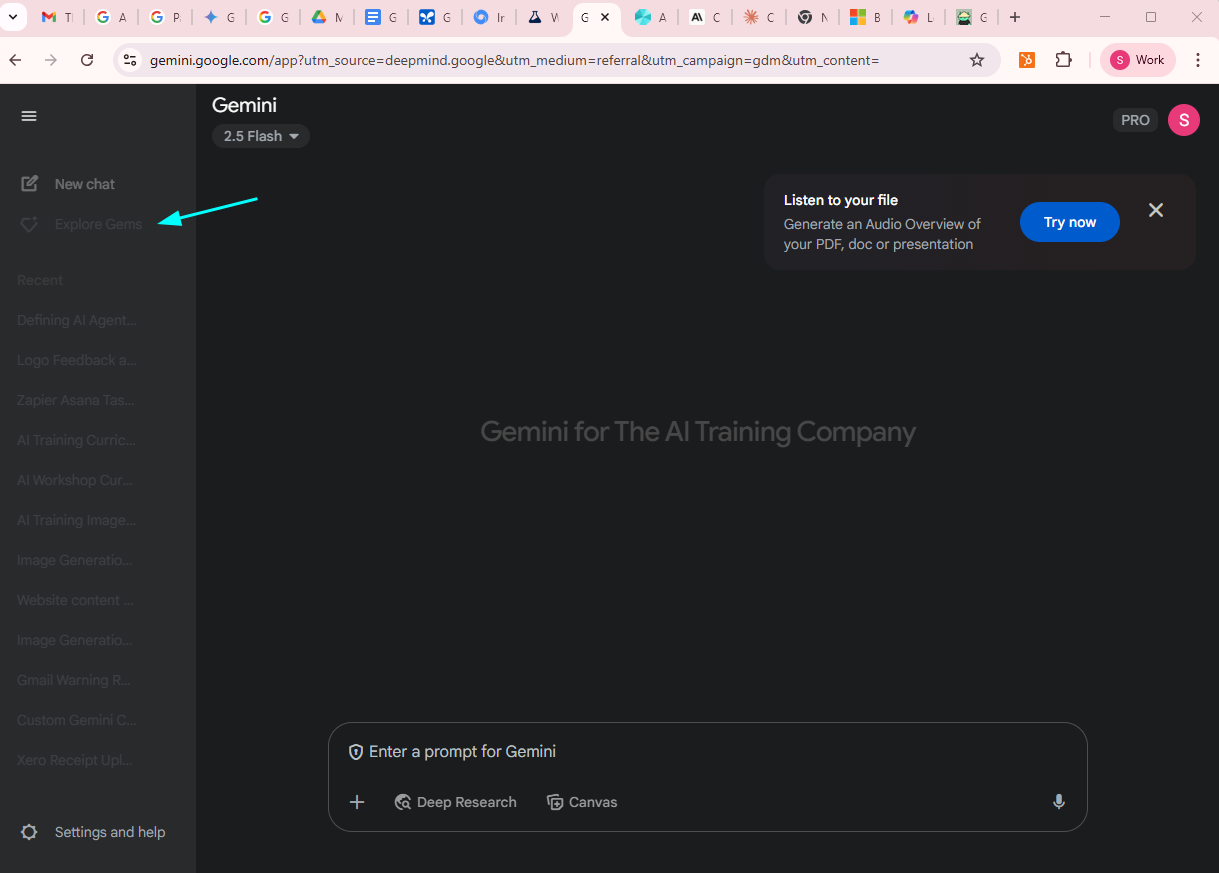Open Settings and help
The width and height of the screenshot is (1219, 873).
click(94, 832)
